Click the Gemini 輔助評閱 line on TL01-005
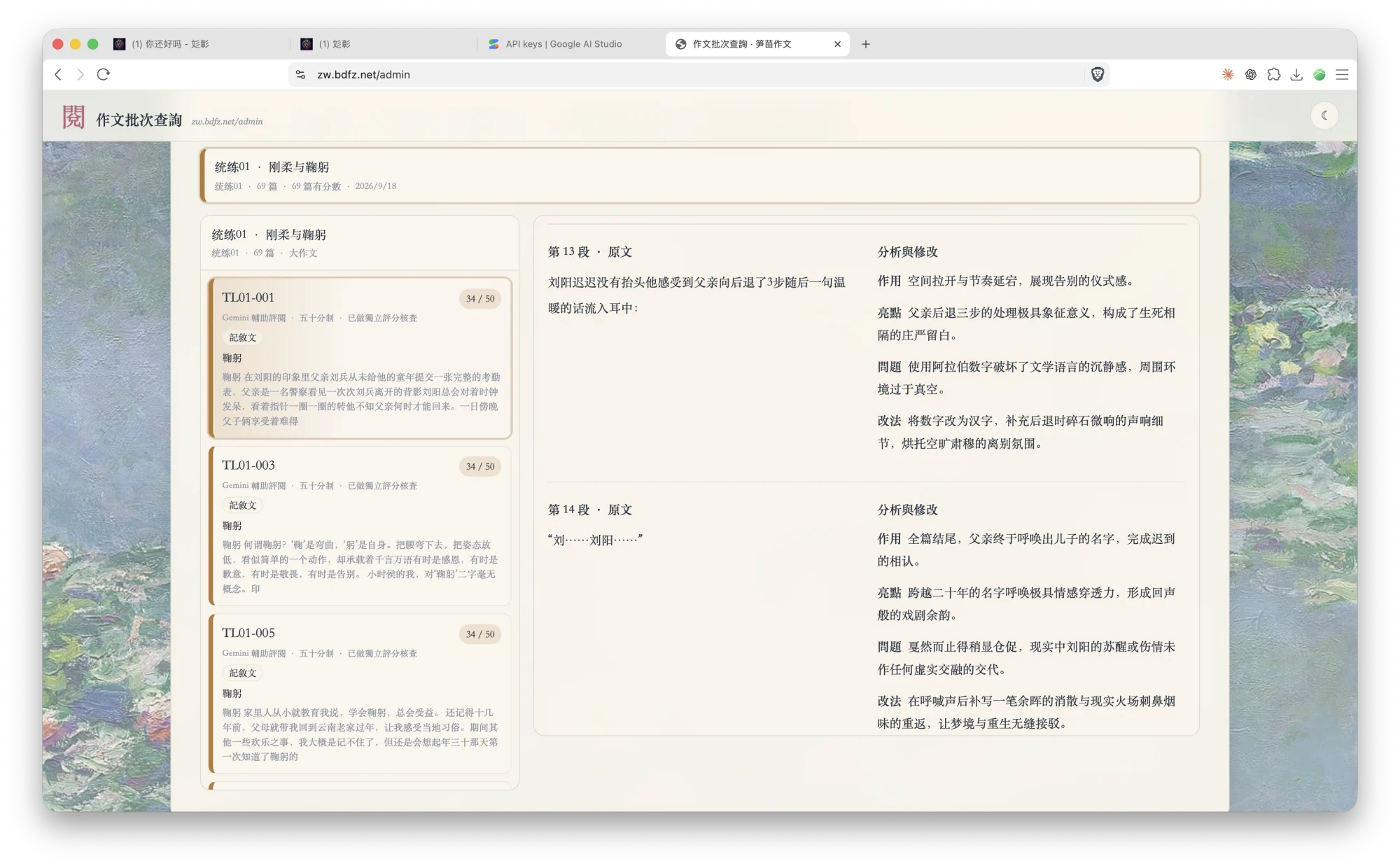 pyautogui.click(x=320, y=653)
